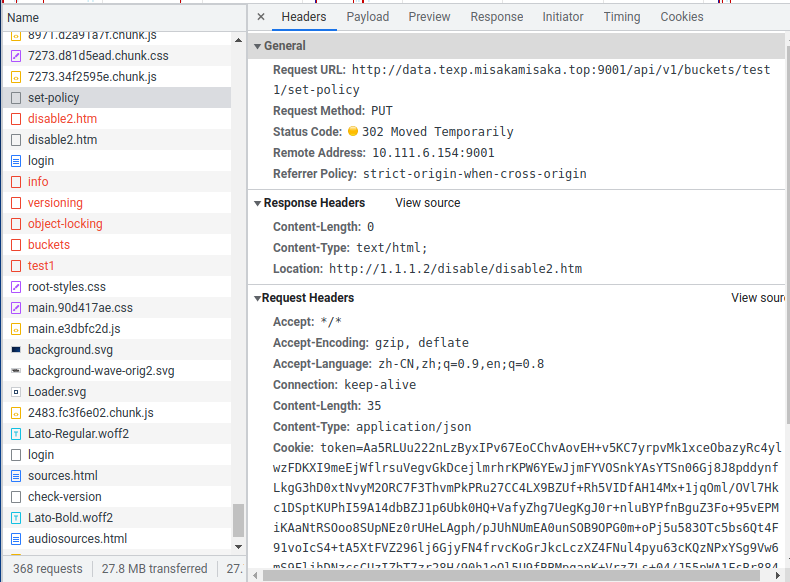790x582 pixels.
Task: Select the set-policy request row
Action: tap(117, 98)
